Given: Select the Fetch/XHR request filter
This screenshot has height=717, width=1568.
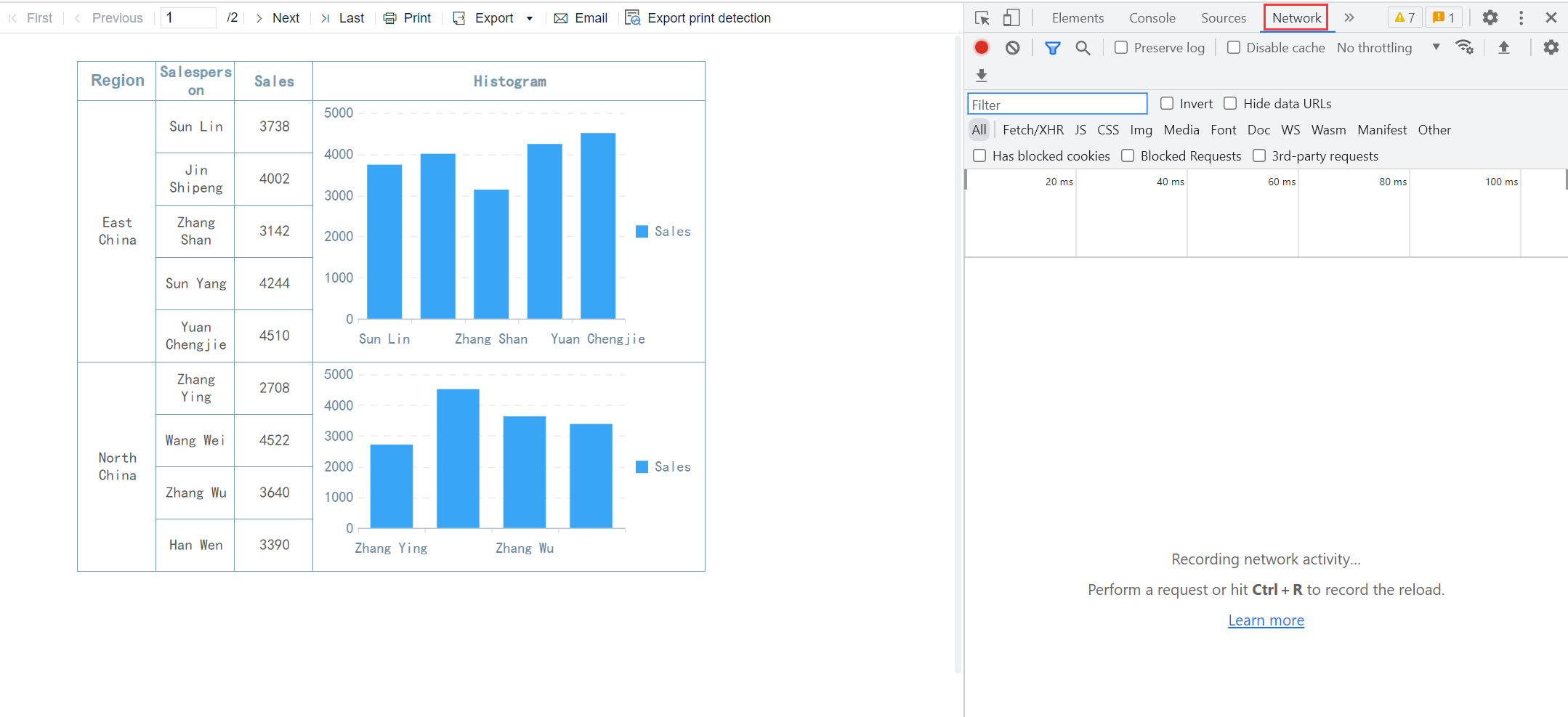Looking at the screenshot, I should pos(1032,129).
